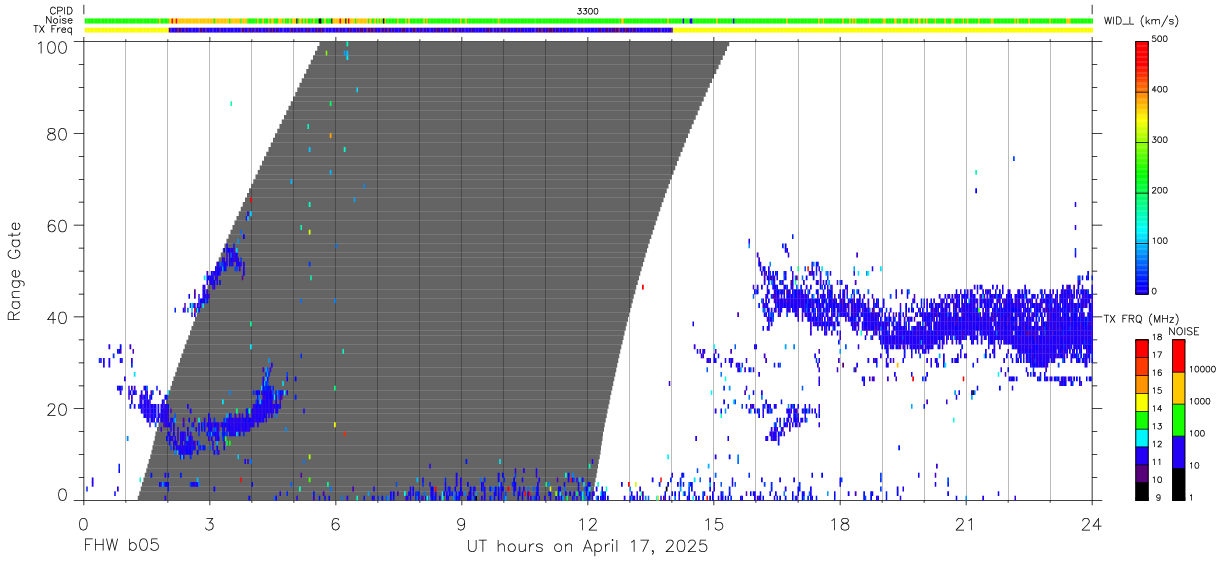
Task: Click the noise color strip above plot
Action: pyautogui.click(x=588, y=20)
